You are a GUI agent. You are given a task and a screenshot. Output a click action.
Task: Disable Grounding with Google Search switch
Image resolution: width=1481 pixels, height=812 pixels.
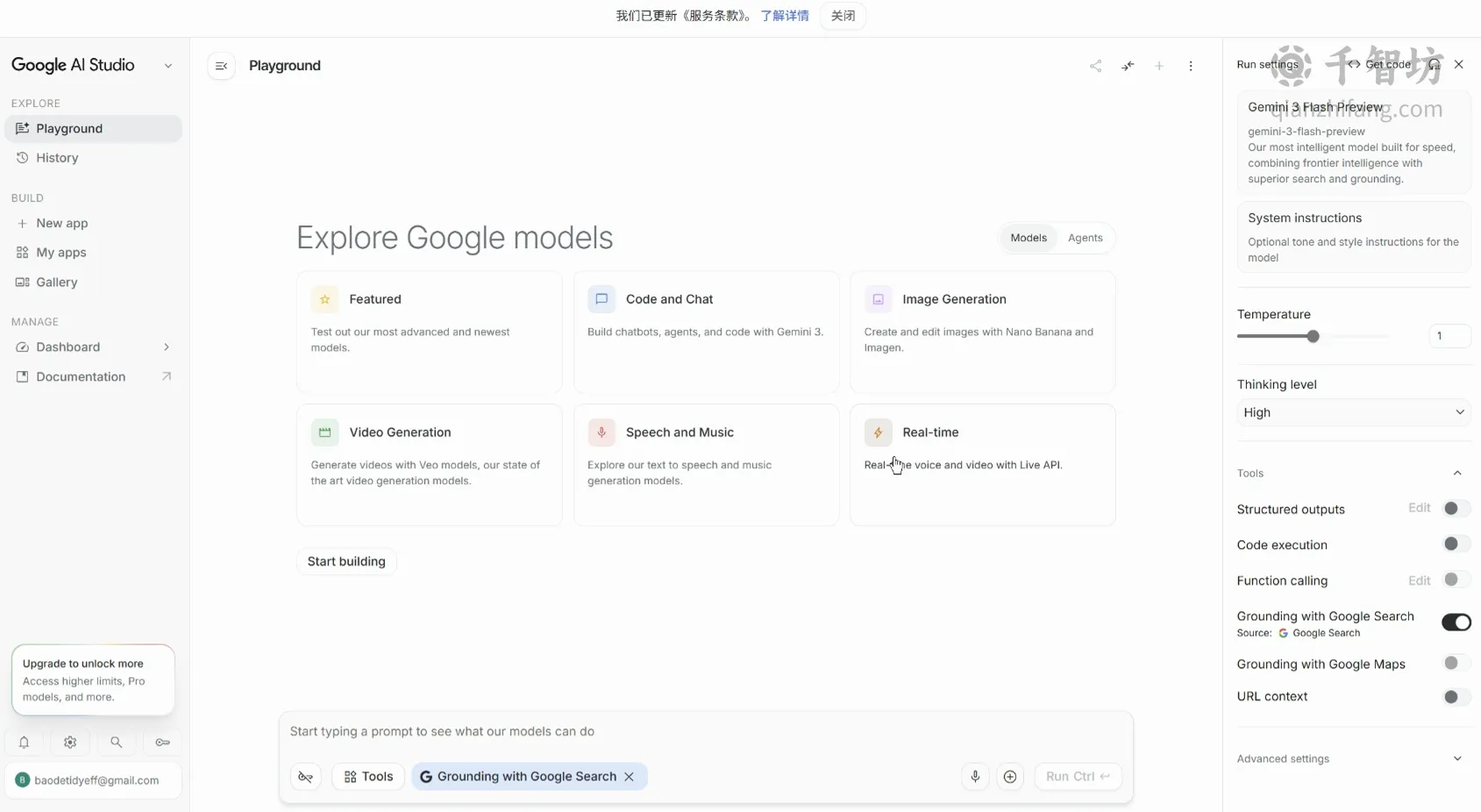coord(1456,623)
